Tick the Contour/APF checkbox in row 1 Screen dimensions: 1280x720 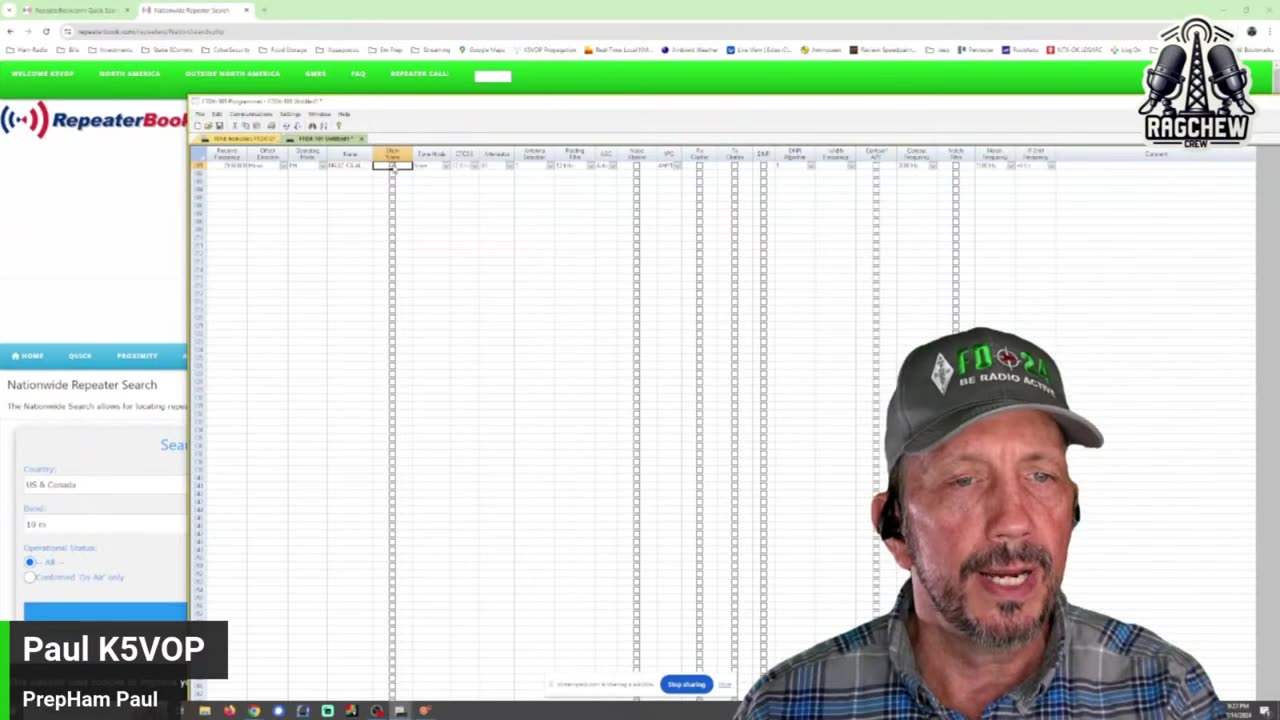click(x=875, y=165)
